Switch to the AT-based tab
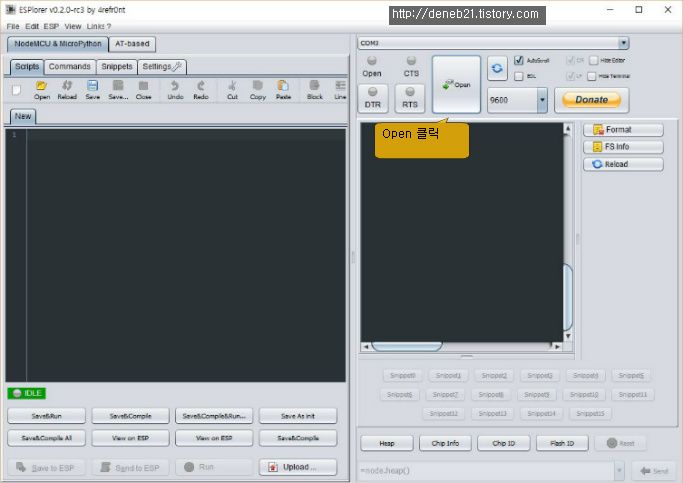The width and height of the screenshot is (683, 483). coord(132,44)
